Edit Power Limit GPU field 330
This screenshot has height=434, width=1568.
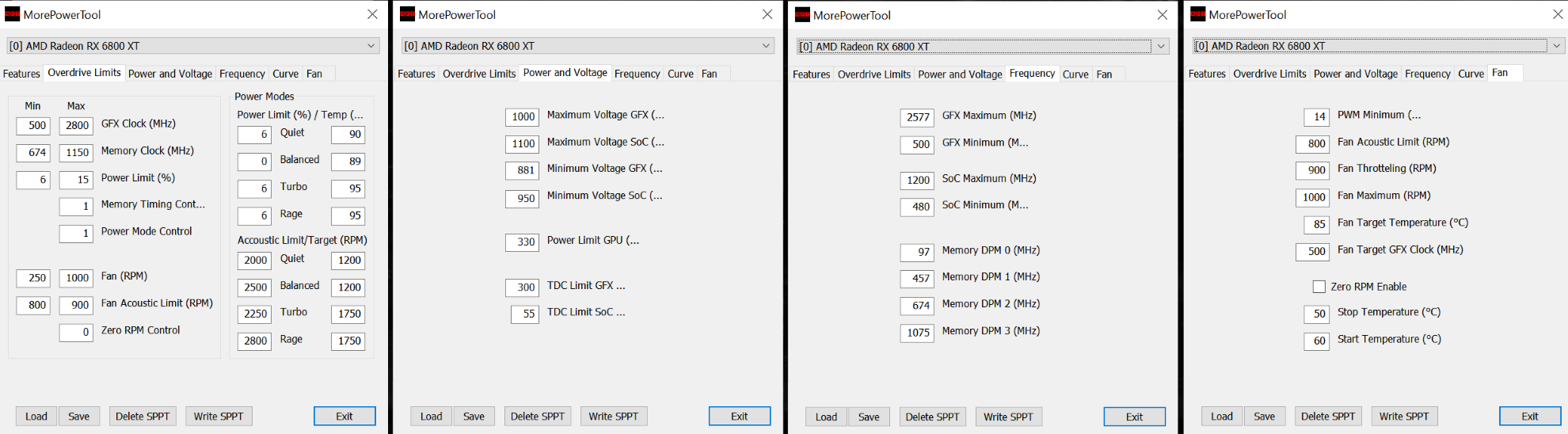[x=523, y=242]
